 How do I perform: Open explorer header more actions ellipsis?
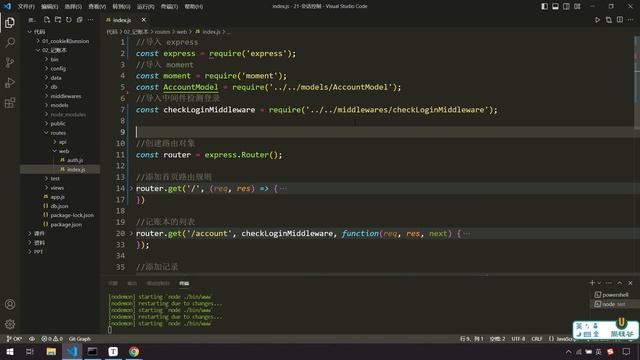[91, 20]
